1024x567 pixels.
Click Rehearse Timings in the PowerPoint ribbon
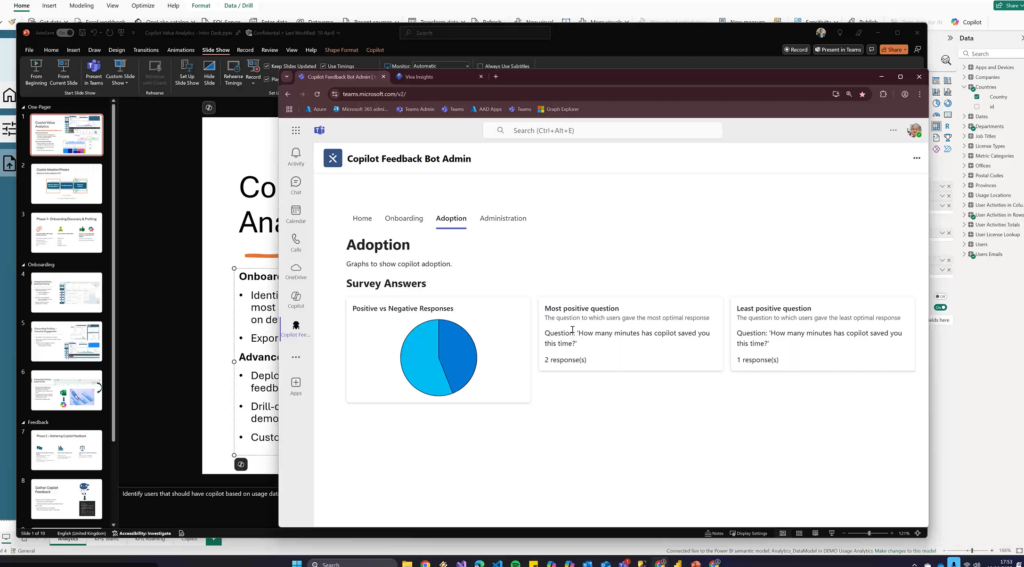click(233, 73)
